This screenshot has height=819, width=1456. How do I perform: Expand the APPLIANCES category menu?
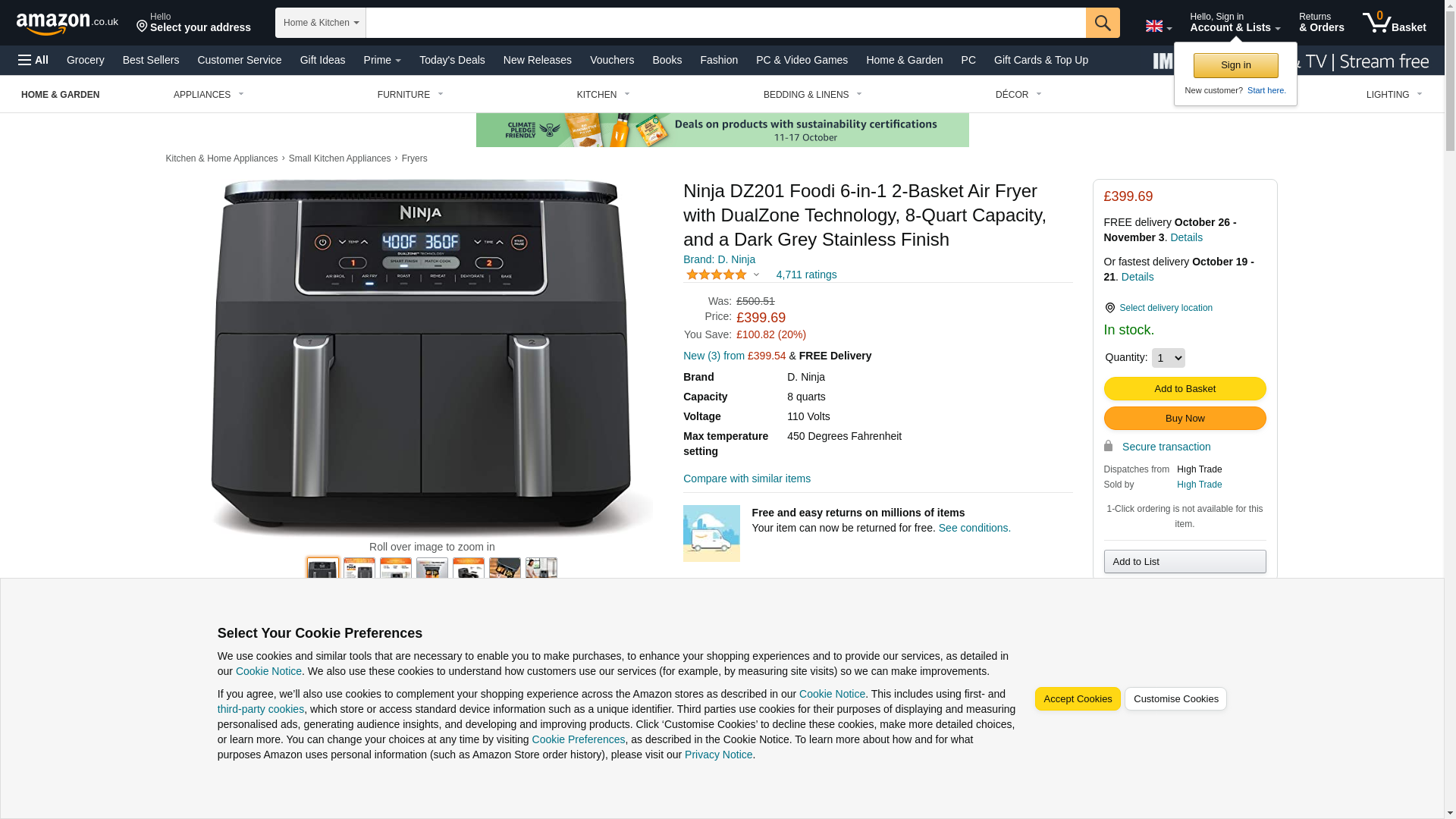[x=209, y=95]
